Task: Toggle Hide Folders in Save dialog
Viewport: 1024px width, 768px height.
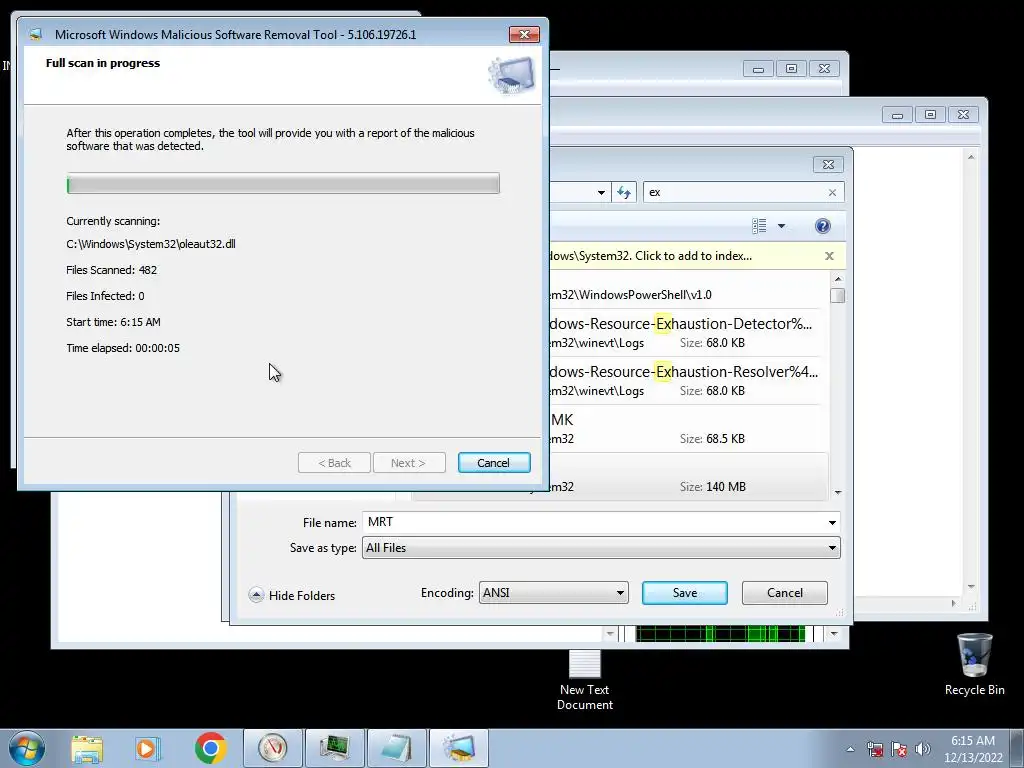Action: tap(292, 595)
